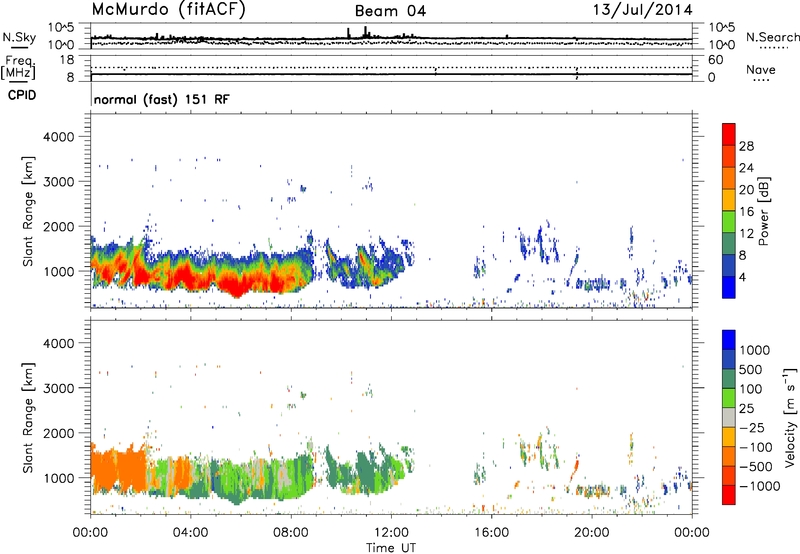Pick the light green 12–16 dB Power segment
Image resolution: width=800 pixels, height=554 pixels.
pos(729,222)
